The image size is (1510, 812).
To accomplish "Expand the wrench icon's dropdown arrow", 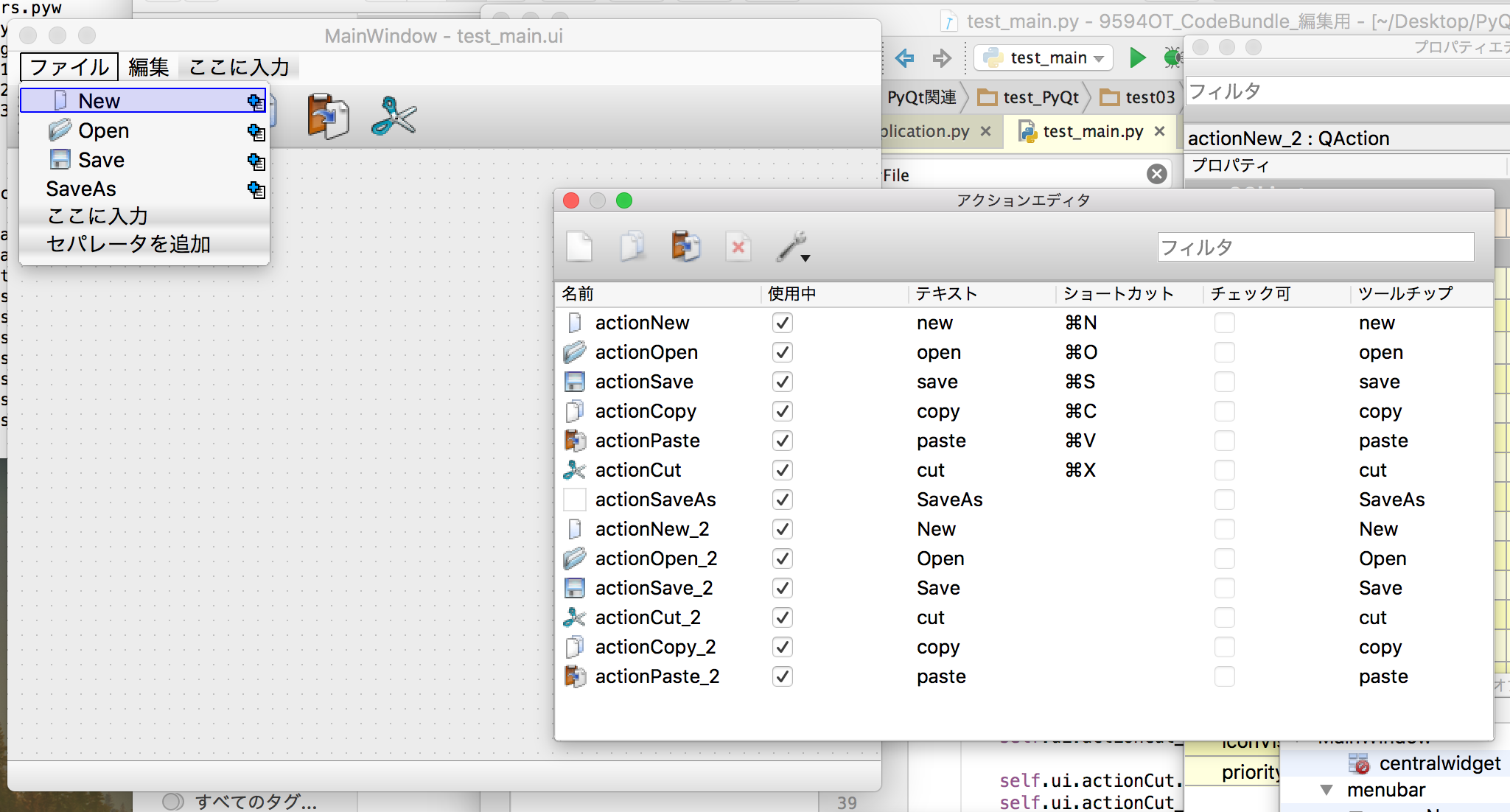I will point(807,257).
